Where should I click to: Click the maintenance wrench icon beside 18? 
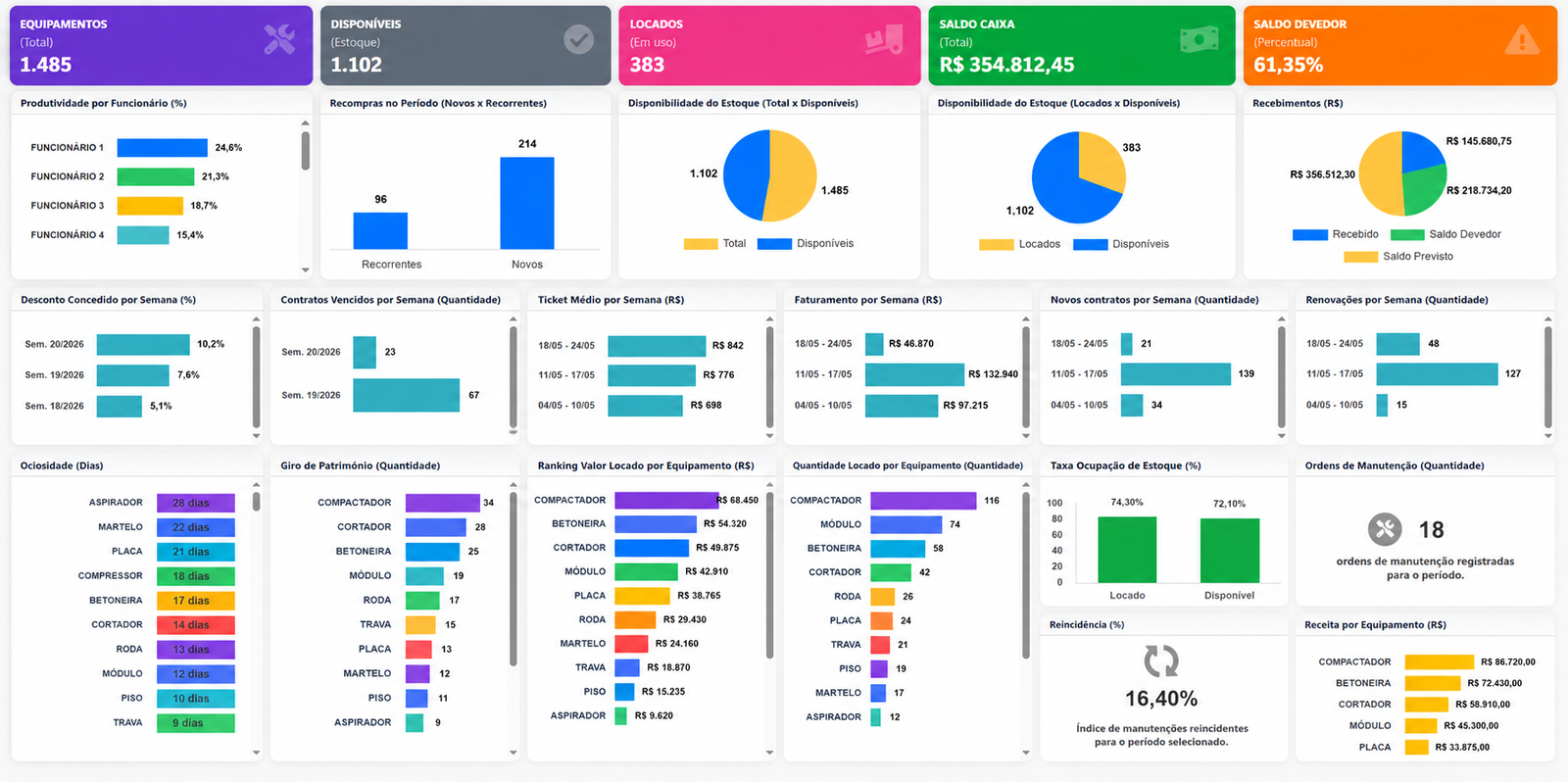click(x=1385, y=529)
